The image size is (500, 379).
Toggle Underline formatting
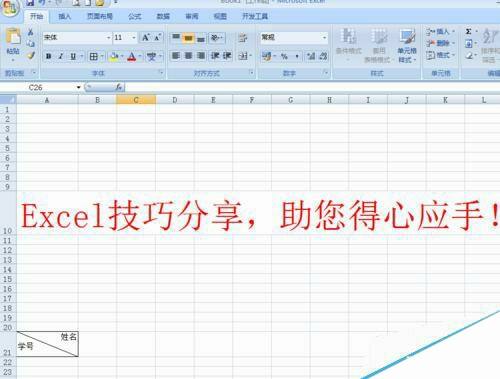pos(73,56)
